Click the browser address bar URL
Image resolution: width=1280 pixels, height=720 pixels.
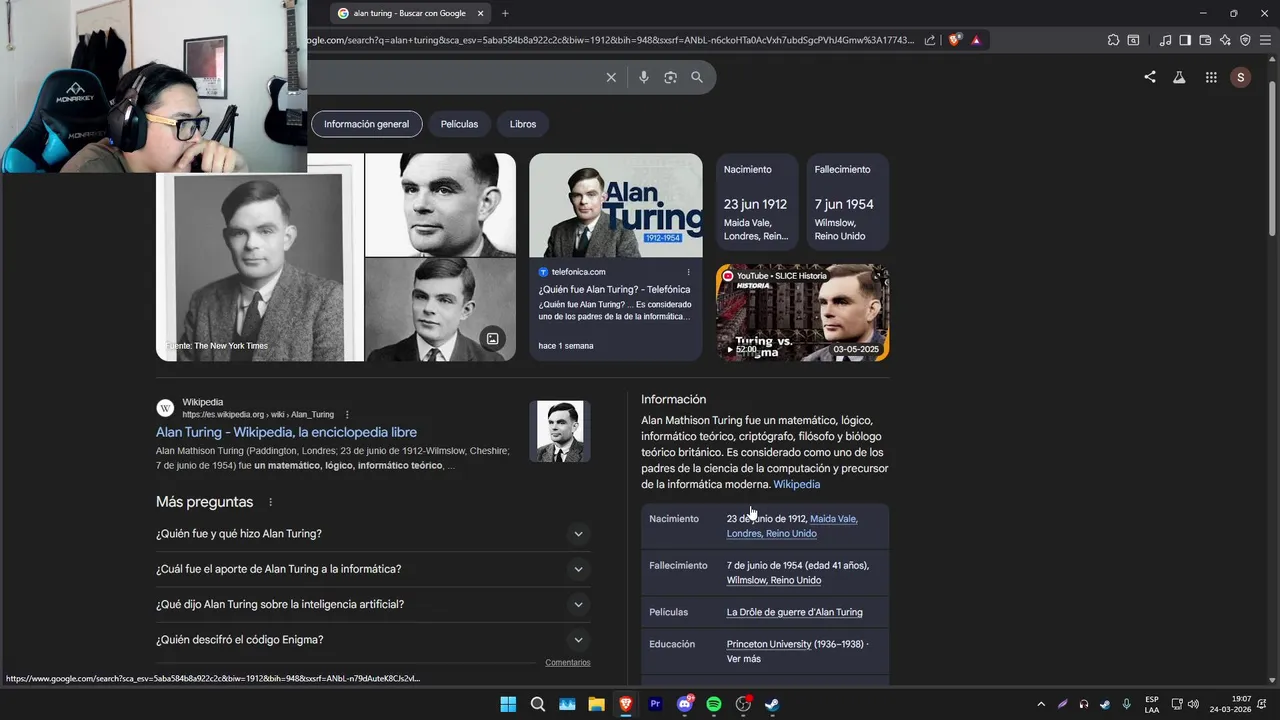pos(610,40)
